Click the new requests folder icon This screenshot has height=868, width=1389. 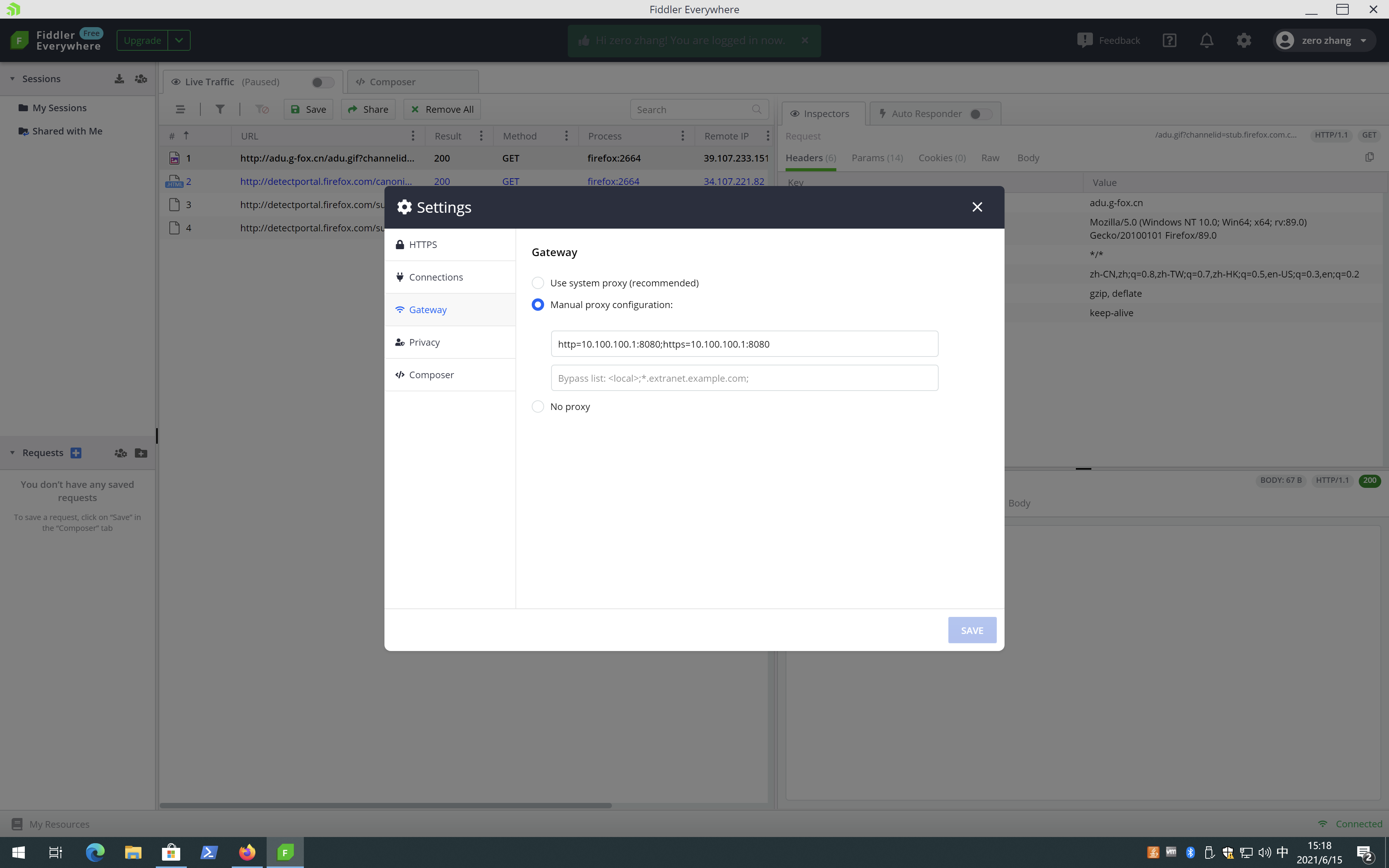coord(141,453)
